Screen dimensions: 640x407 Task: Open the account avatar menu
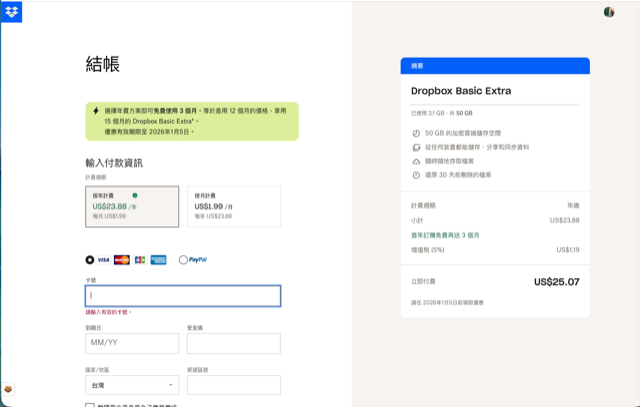click(609, 12)
